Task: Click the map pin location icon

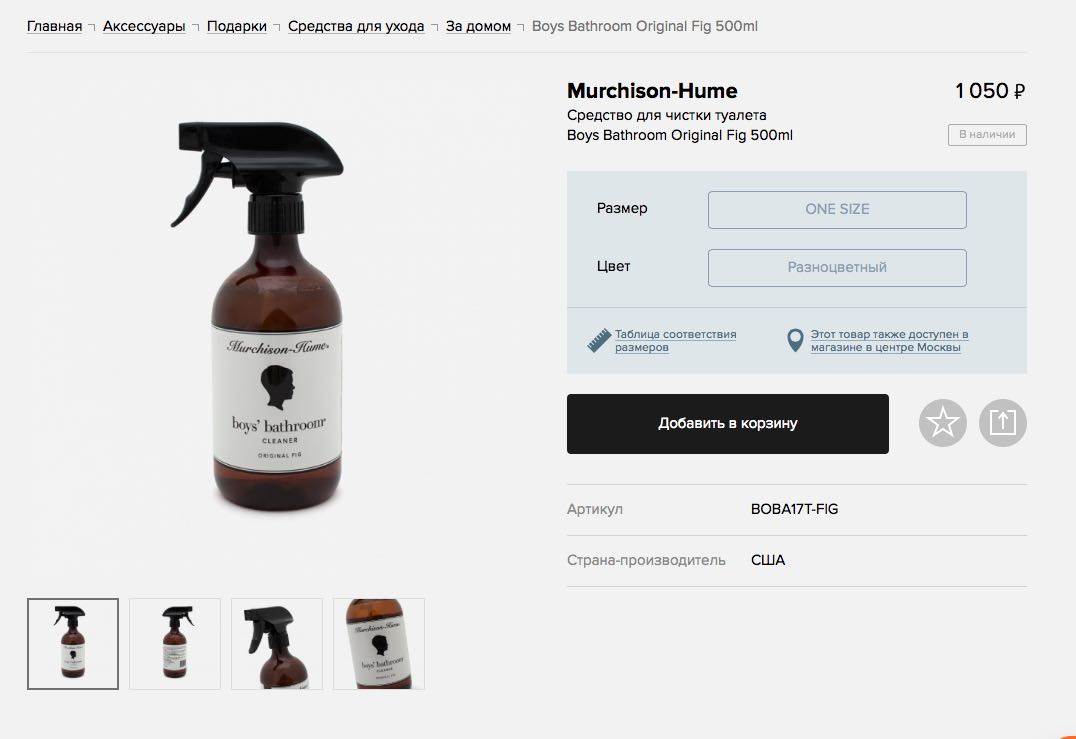Action: [x=795, y=340]
